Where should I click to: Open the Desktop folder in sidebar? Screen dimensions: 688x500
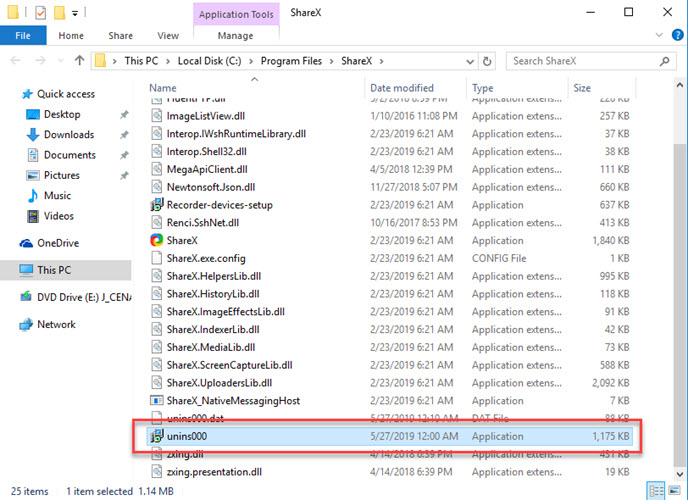[x=54, y=114]
